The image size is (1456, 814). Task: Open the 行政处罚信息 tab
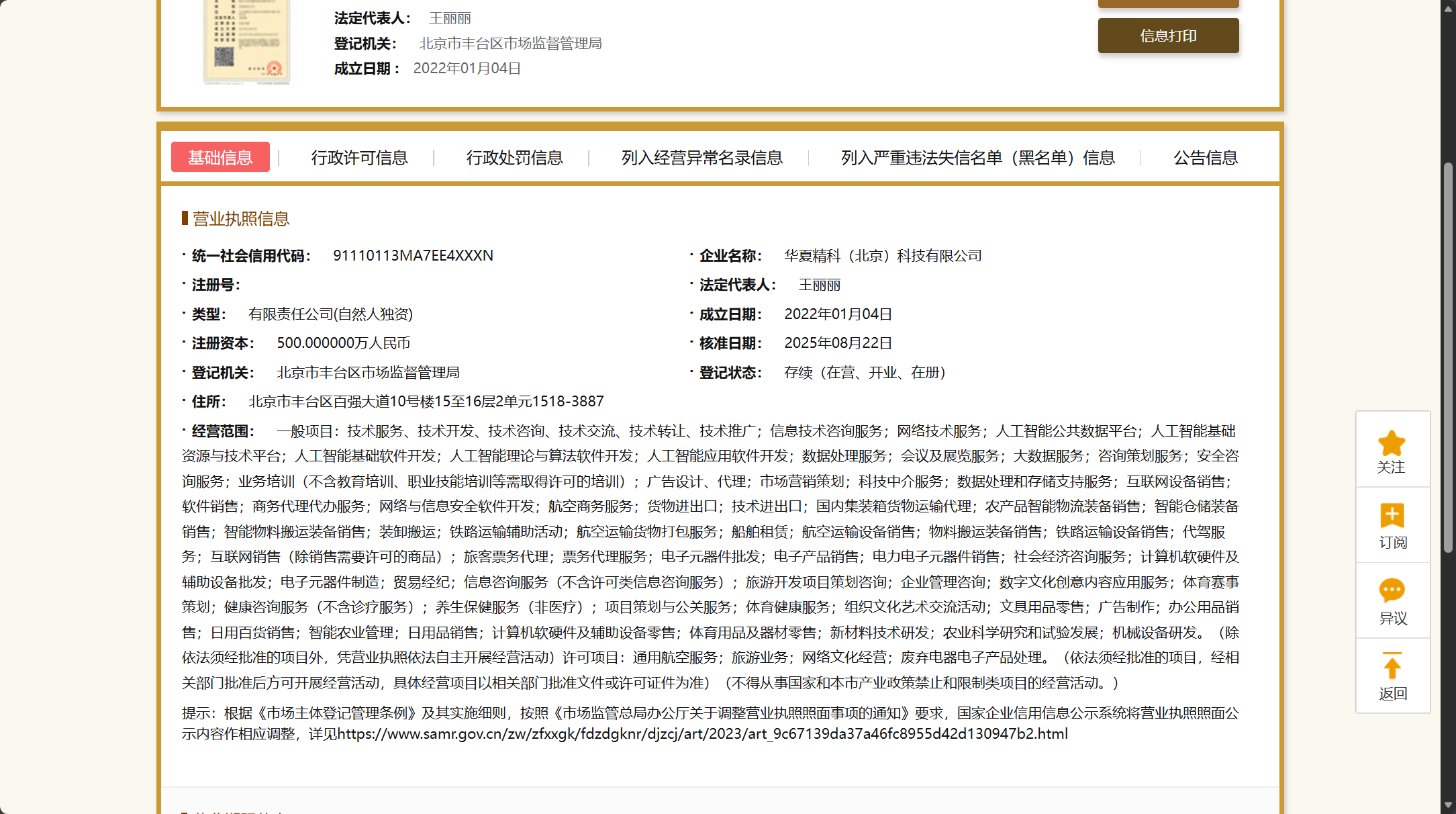pyautogui.click(x=514, y=158)
